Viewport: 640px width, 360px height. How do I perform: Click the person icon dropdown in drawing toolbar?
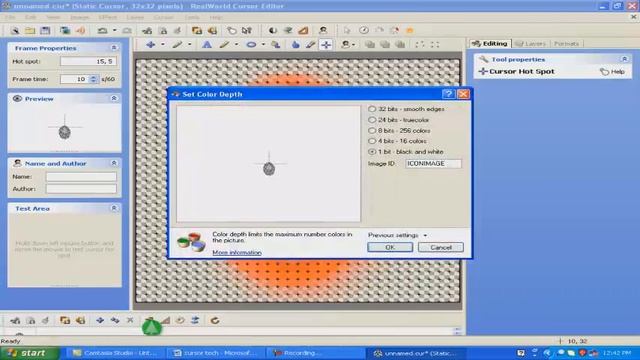348,44
